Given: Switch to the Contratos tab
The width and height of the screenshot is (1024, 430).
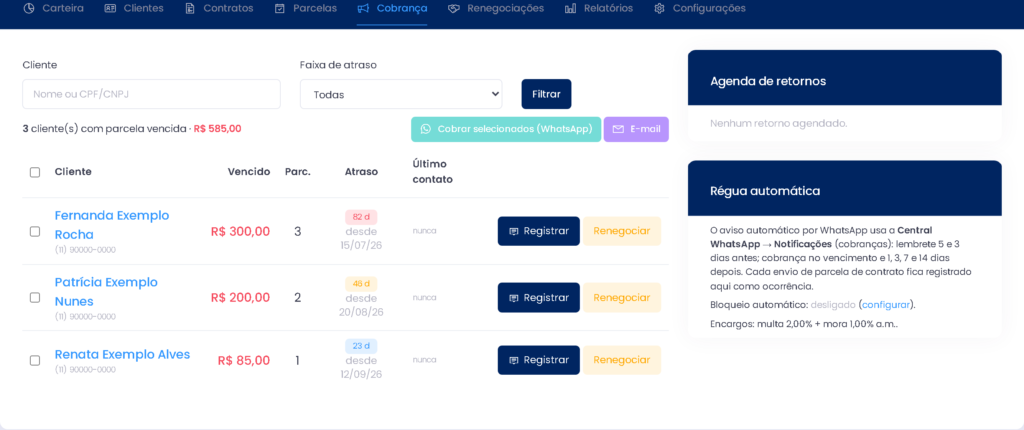Looking at the screenshot, I should tap(219, 8).
